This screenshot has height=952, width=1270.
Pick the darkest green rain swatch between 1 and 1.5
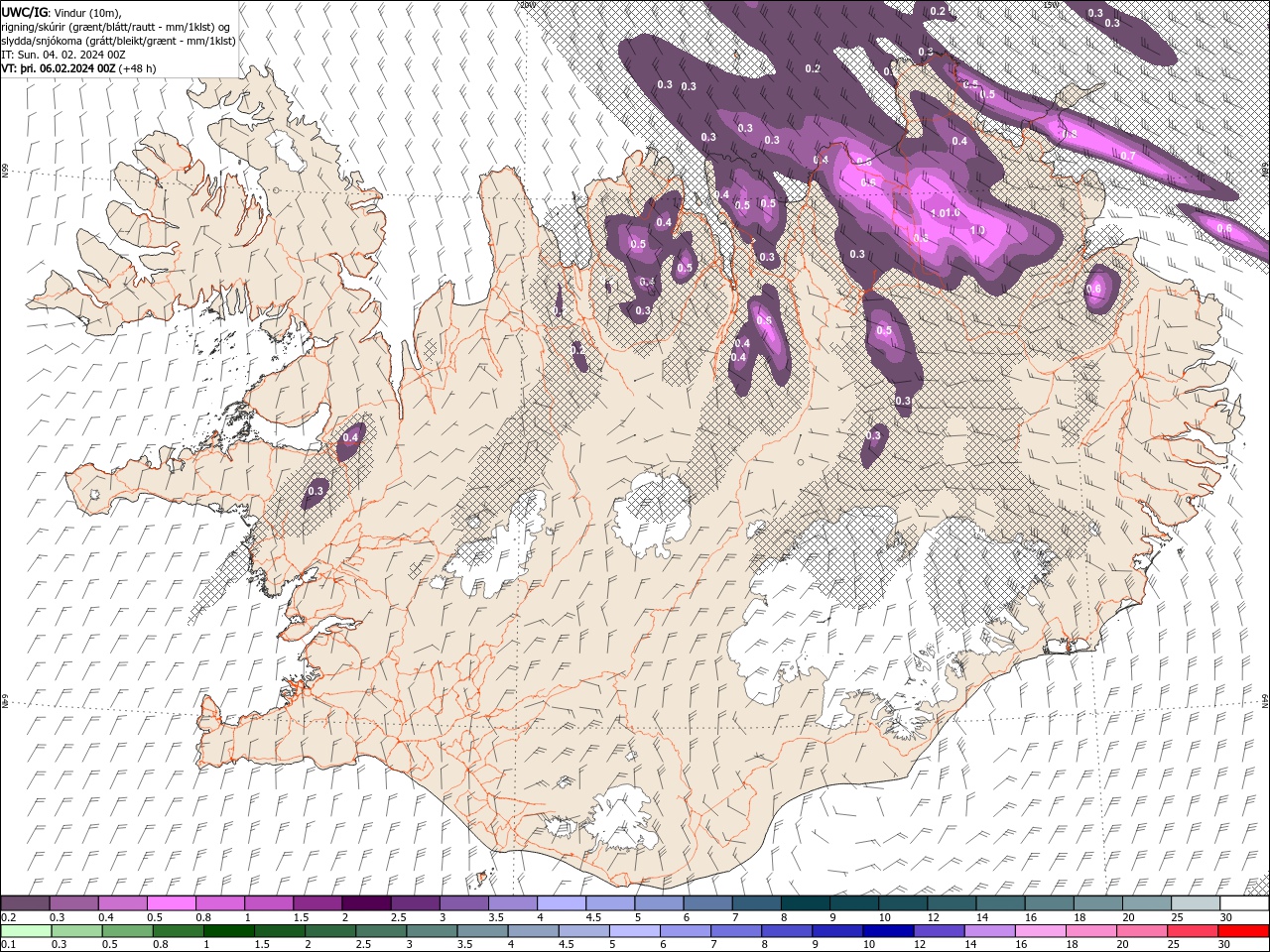point(230,931)
